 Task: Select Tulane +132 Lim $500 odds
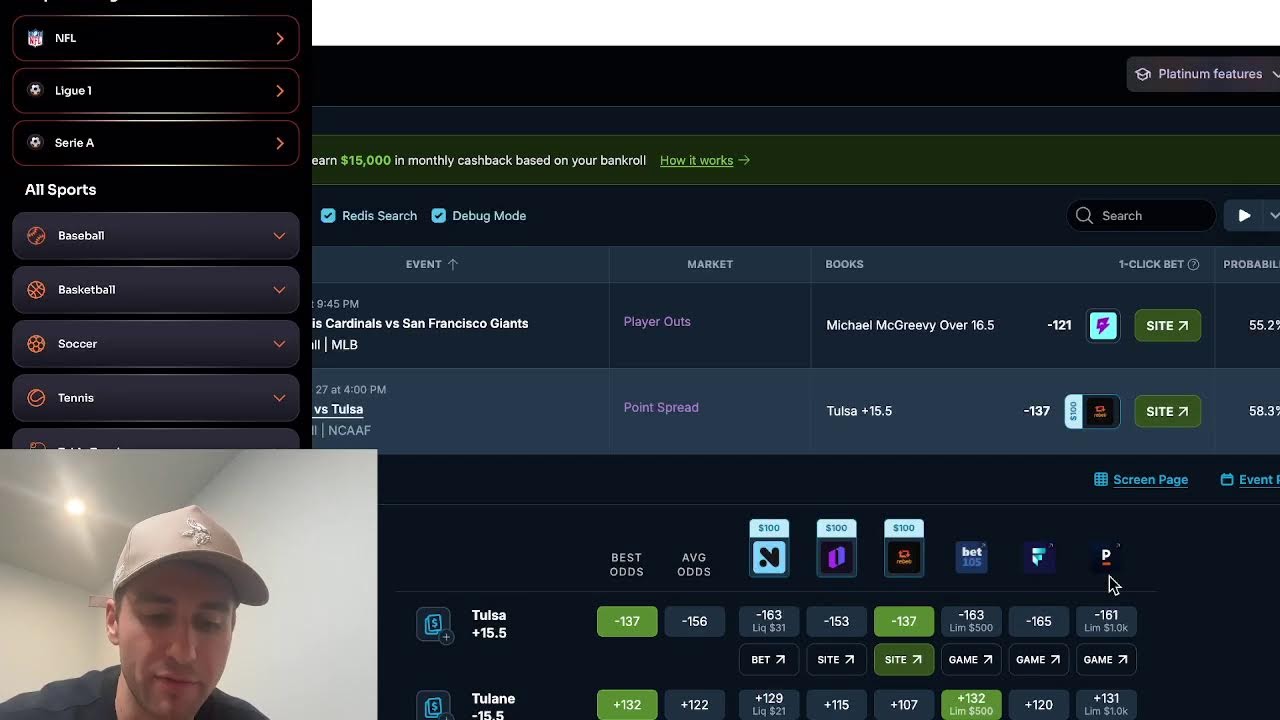click(x=971, y=704)
